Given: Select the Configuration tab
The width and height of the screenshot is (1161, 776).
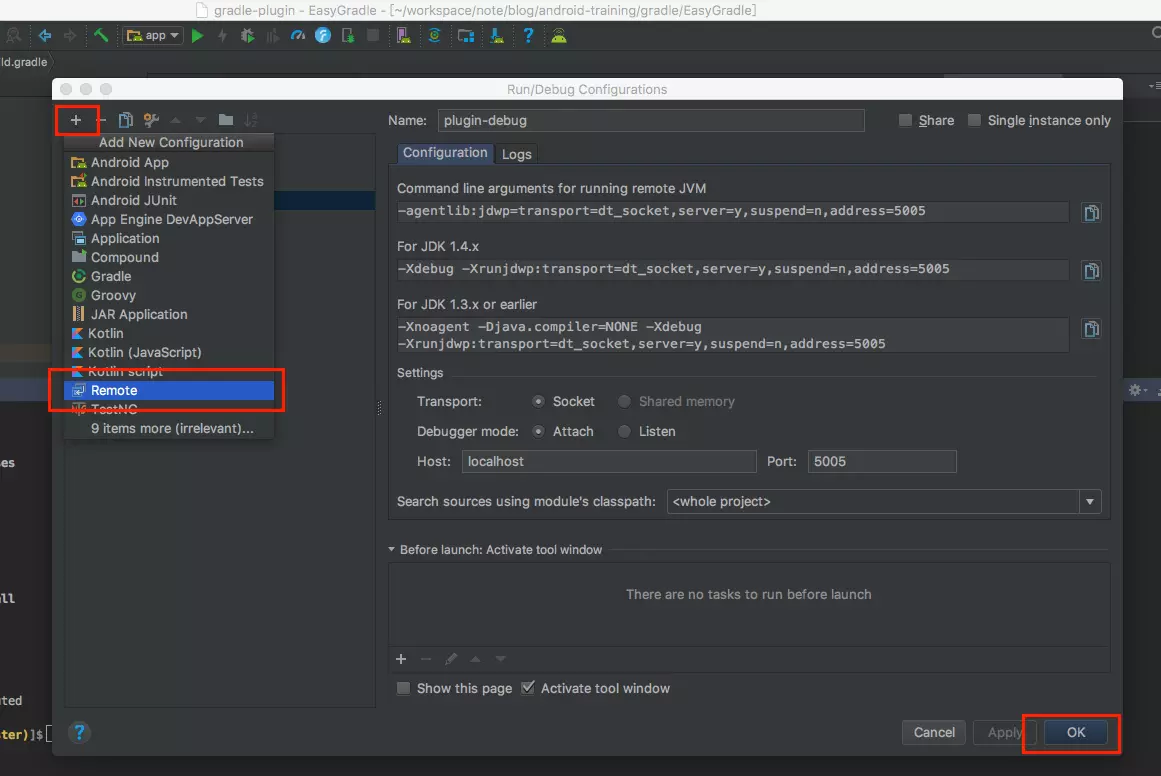Looking at the screenshot, I should point(445,153).
